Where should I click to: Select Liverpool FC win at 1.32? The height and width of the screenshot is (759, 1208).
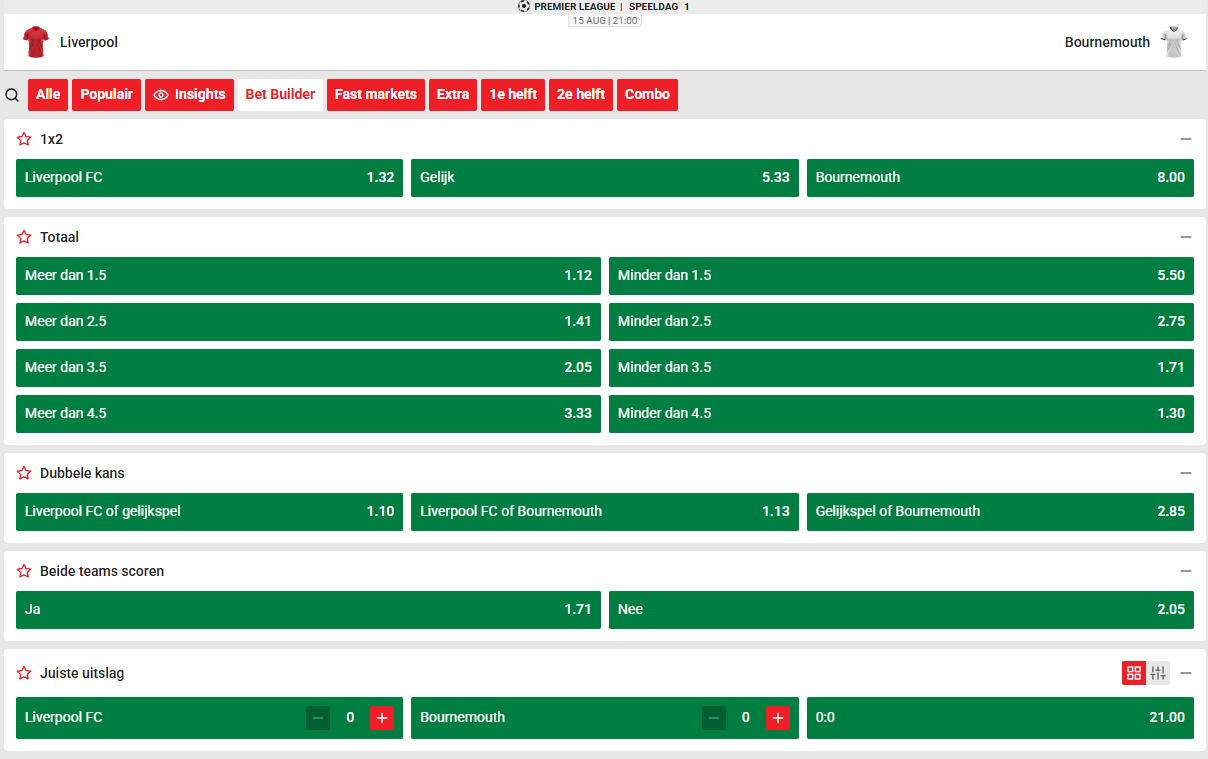209,178
